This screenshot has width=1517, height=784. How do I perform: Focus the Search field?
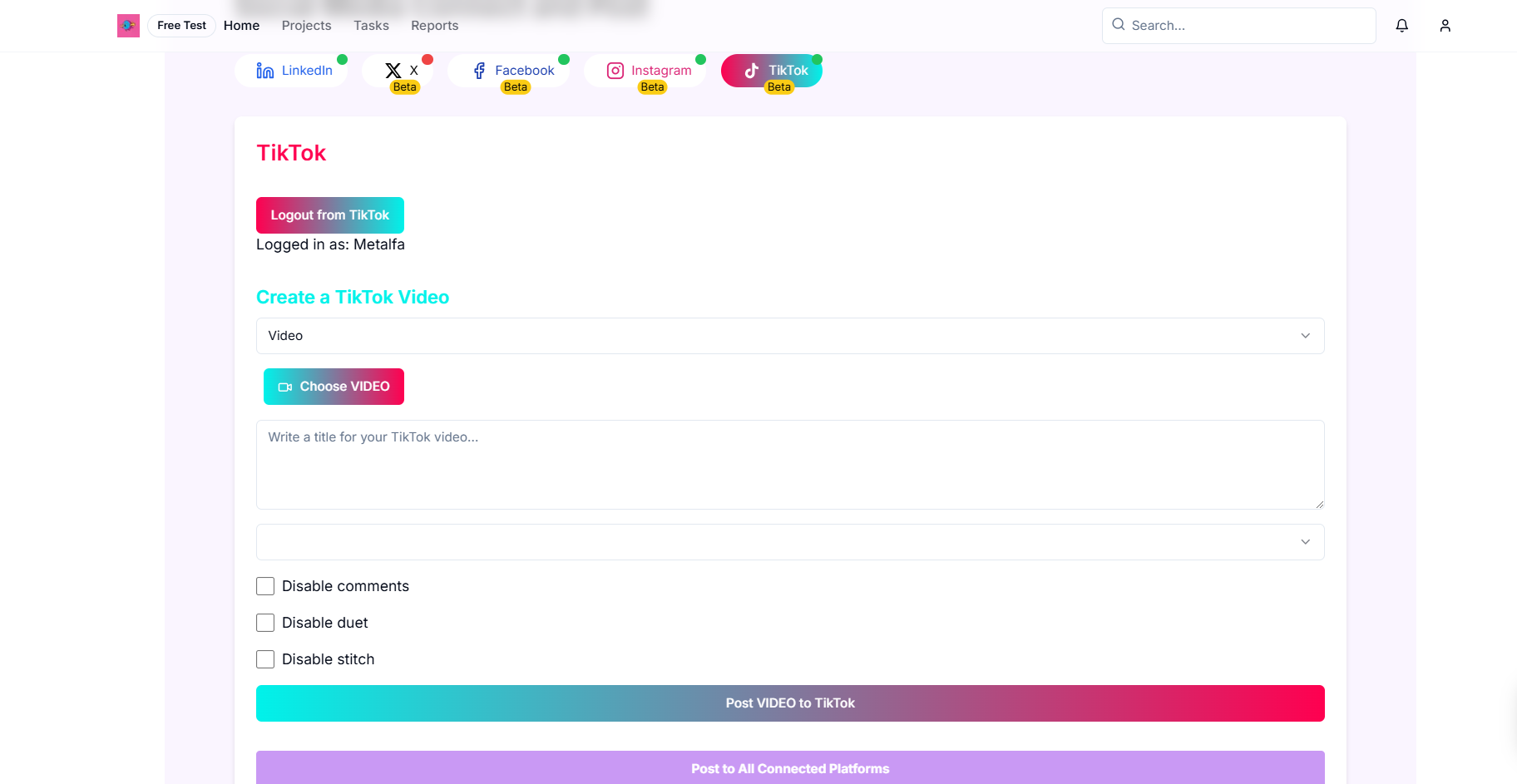point(1239,26)
